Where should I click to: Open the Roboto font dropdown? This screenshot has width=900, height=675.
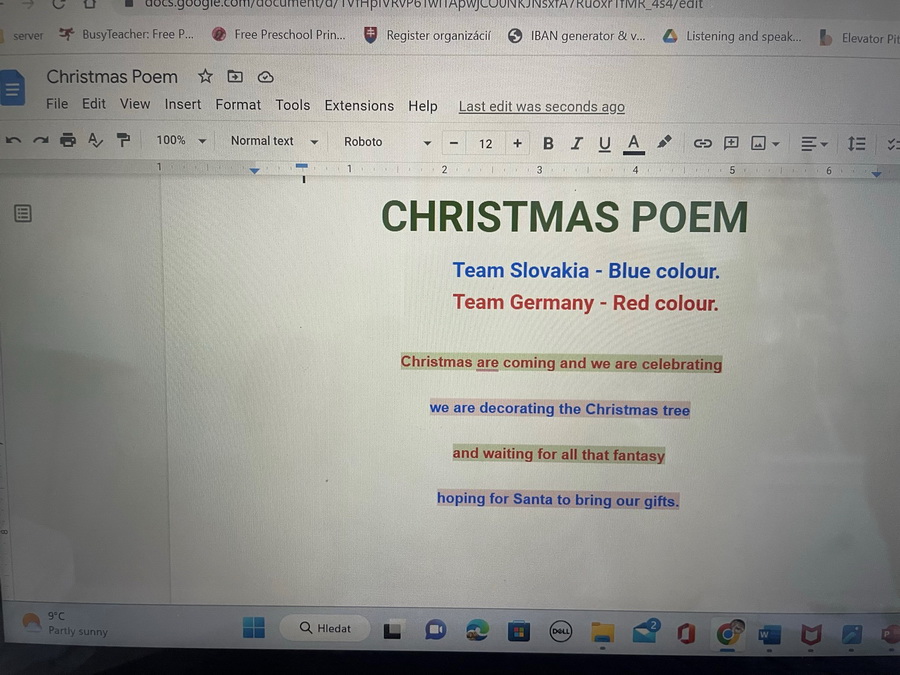387,142
